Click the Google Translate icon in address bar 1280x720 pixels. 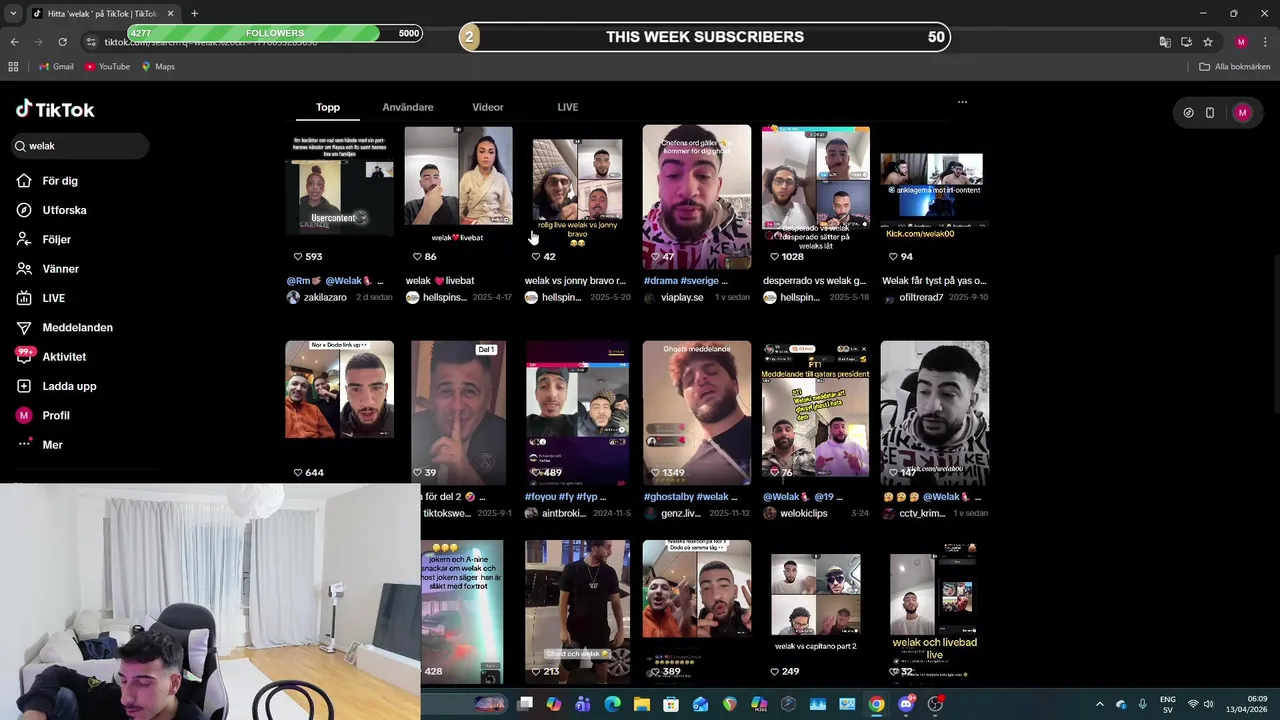[1165, 42]
